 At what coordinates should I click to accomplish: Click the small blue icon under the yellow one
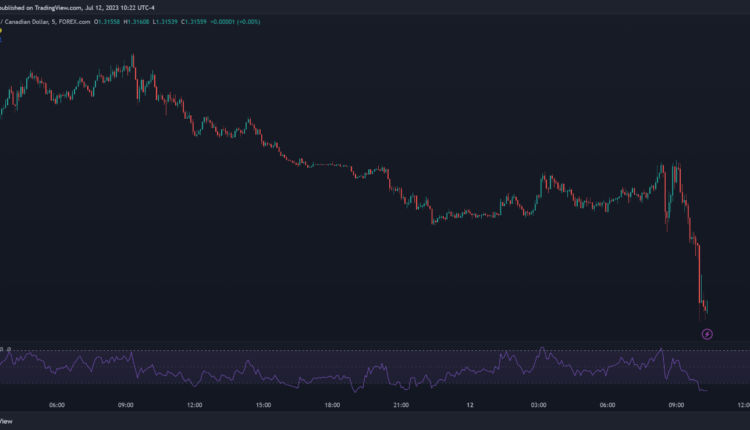(x=1, y=40)
